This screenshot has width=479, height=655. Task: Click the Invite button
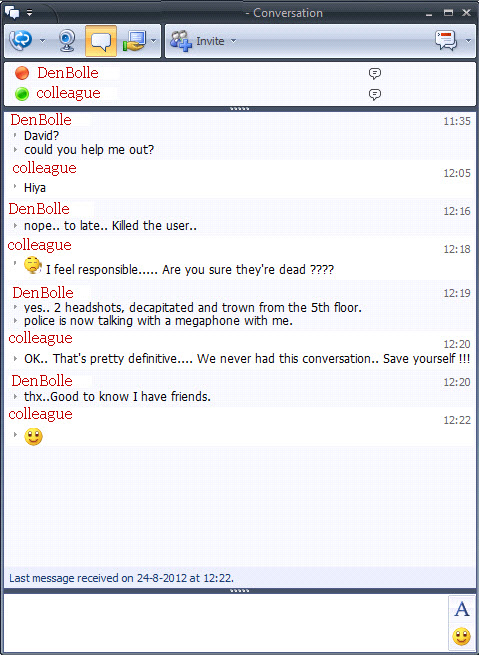click(x=198, y=41)
